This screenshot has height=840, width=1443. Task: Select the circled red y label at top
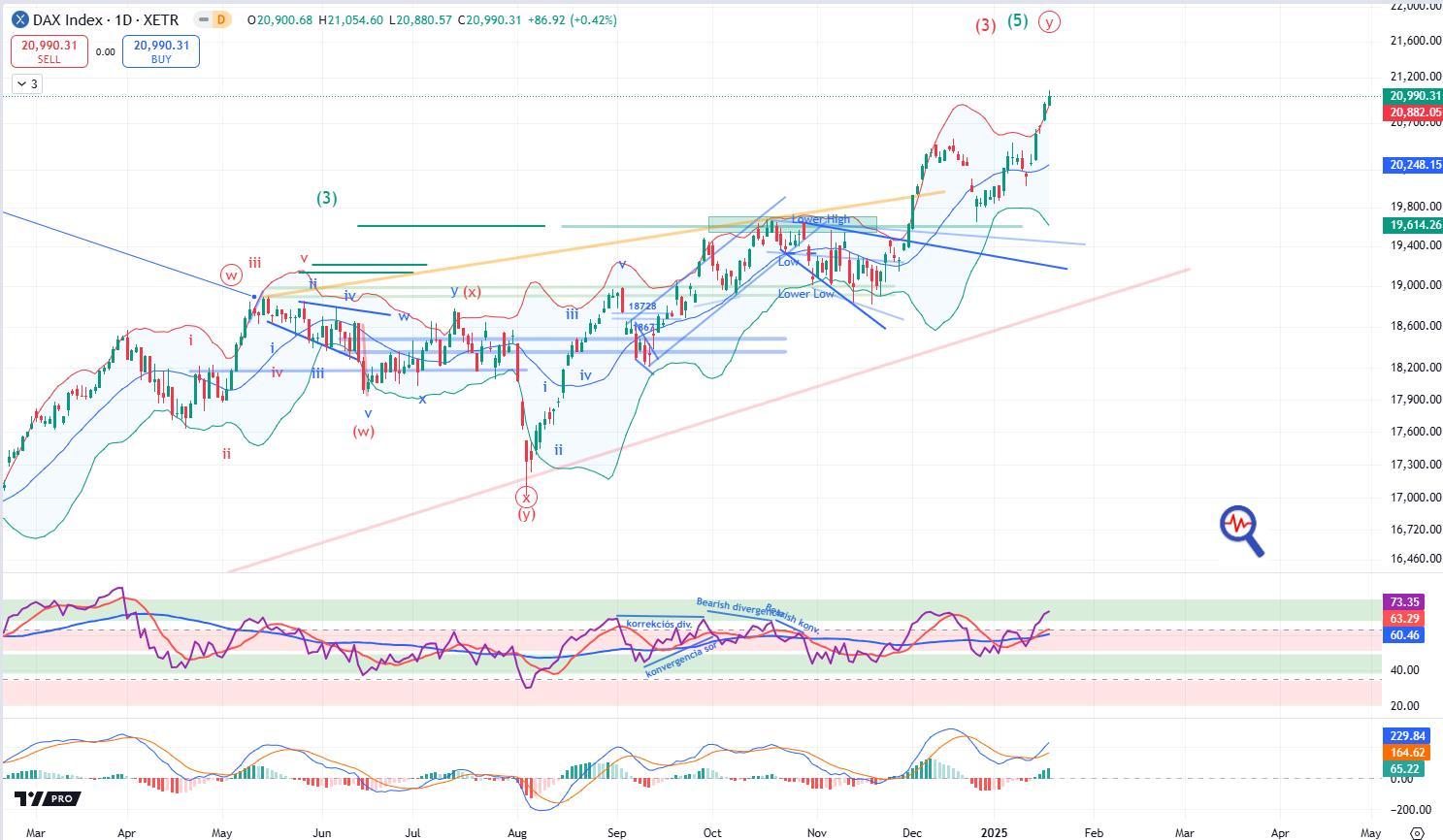tap(1048, 22)
